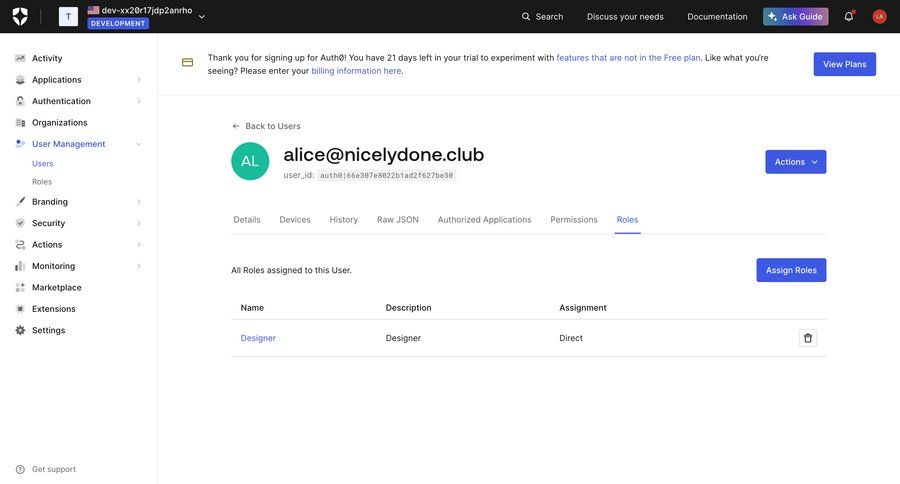Open the Designer role link

[x=258, y=338]
